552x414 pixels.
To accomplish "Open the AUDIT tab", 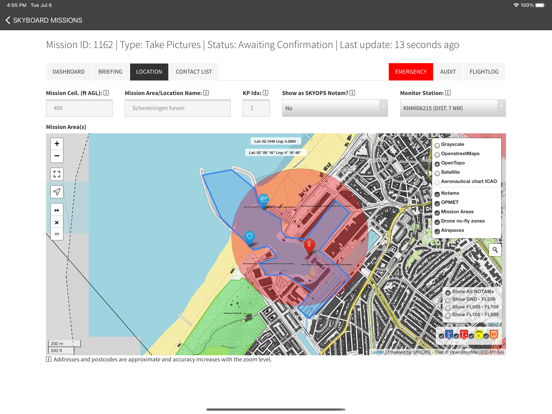I will pos(448,72).
